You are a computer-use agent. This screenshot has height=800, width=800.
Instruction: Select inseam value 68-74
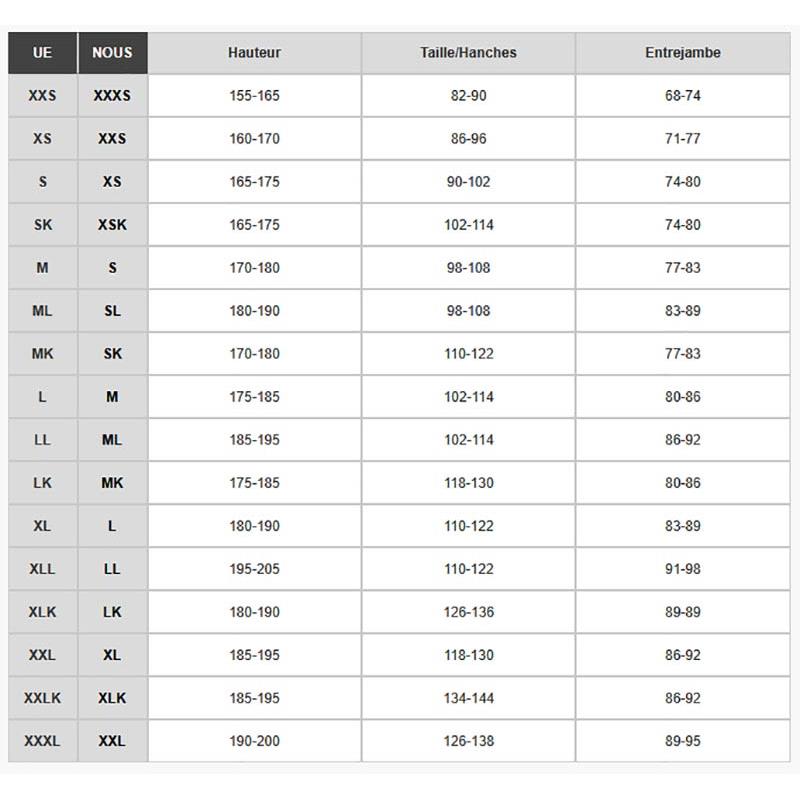tap(682, 96)
